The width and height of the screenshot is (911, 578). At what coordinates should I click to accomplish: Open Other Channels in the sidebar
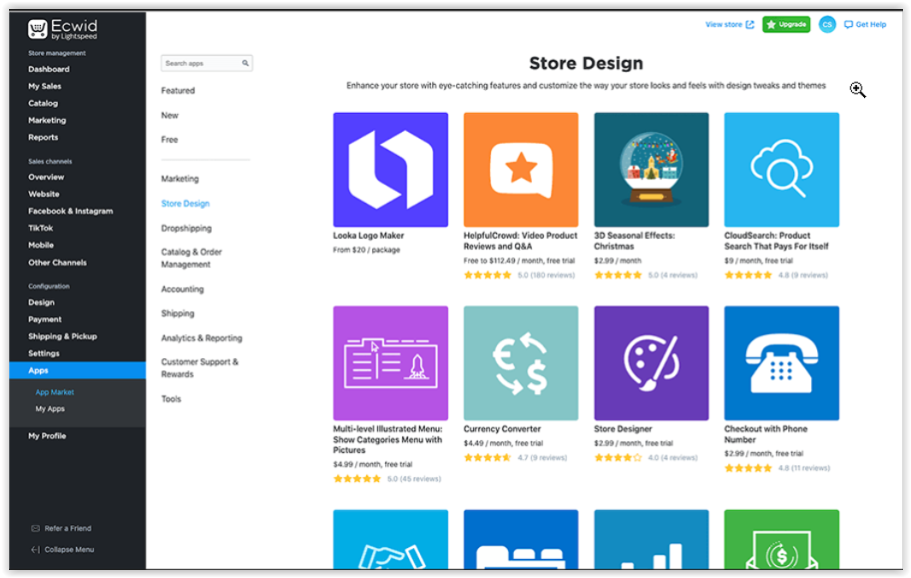pyautogui.click(x=57, y=263)
